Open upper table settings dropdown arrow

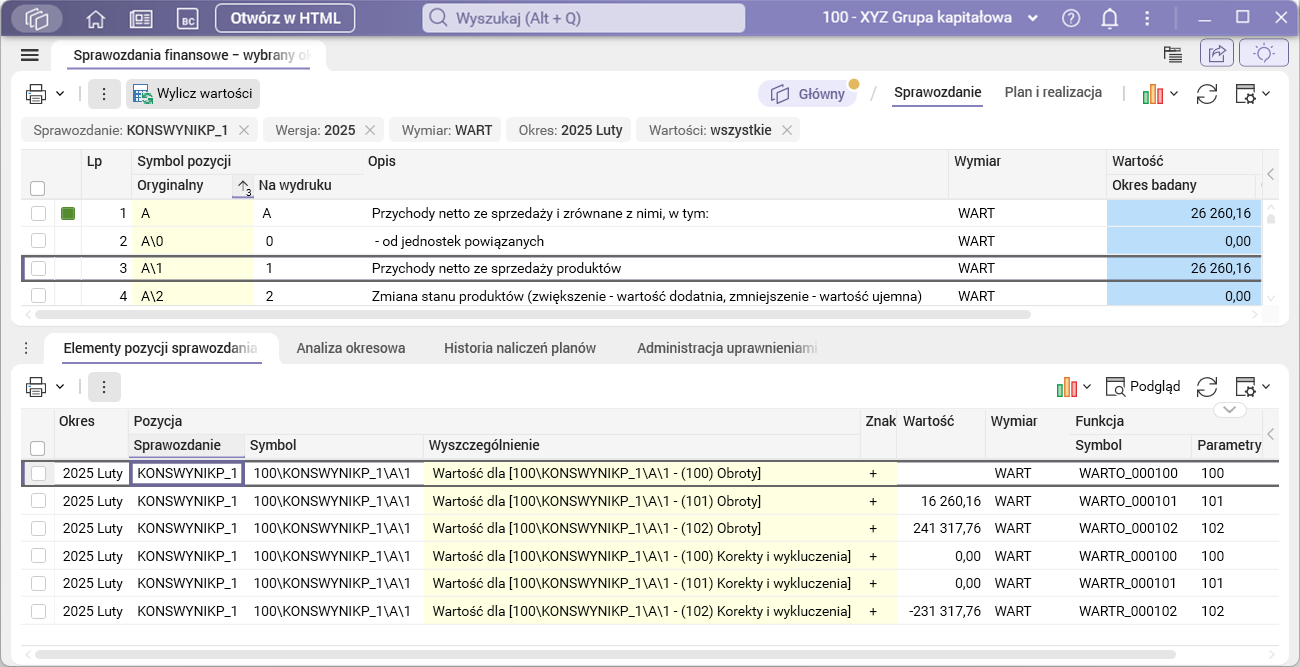1266,94
